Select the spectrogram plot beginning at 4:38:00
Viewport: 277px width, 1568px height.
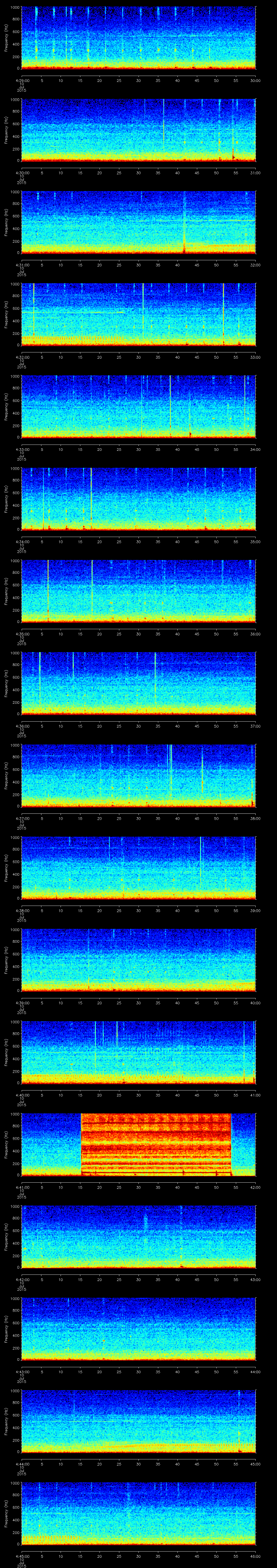(138, 868)
